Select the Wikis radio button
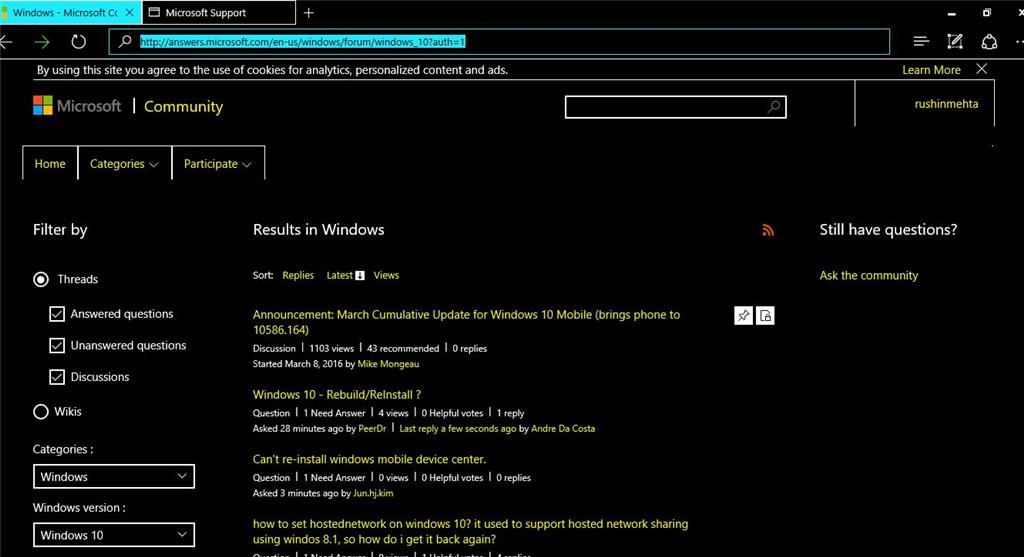 40,411
